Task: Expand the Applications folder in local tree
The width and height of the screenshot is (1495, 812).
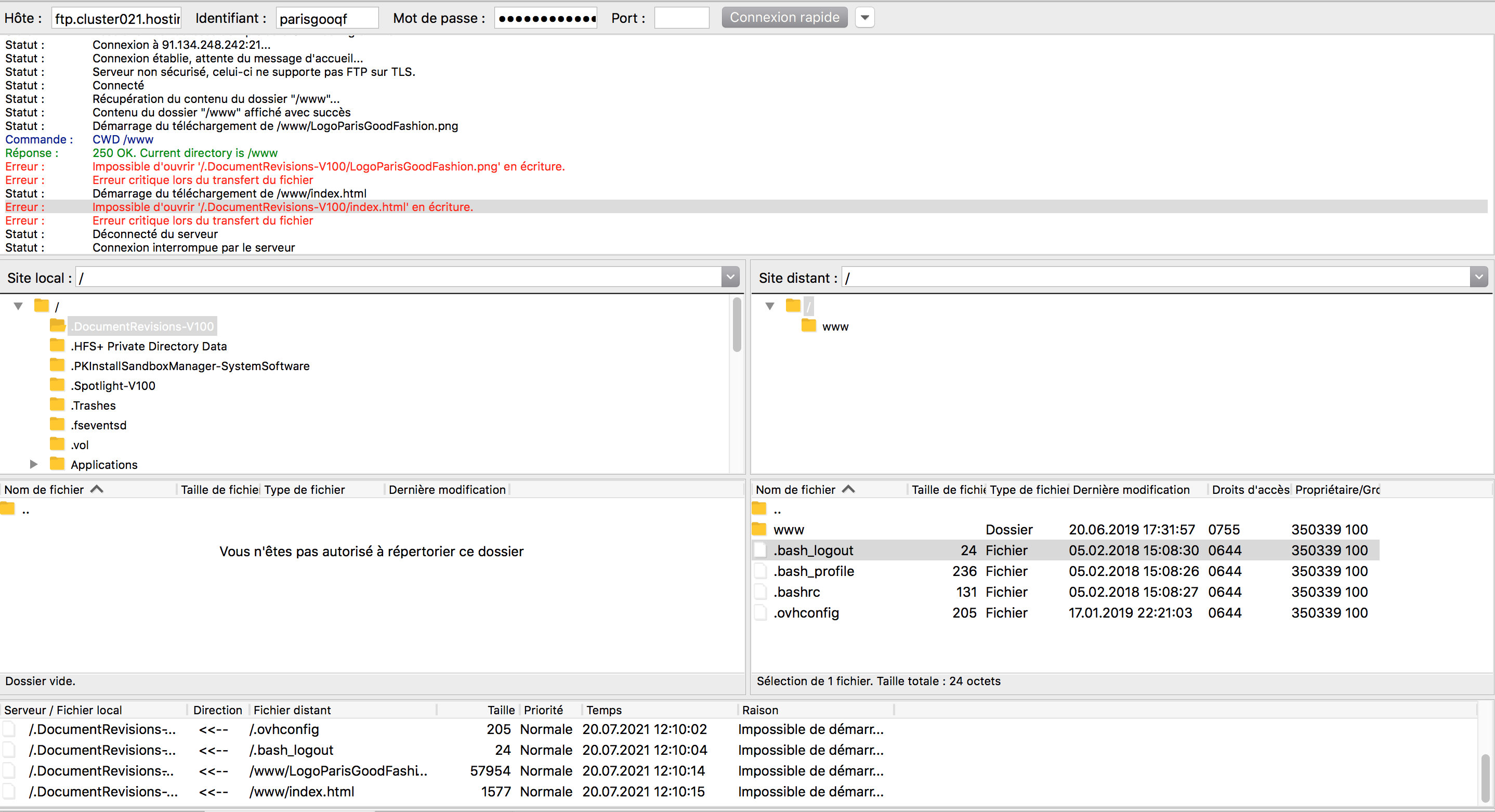Action: (34, 464)
